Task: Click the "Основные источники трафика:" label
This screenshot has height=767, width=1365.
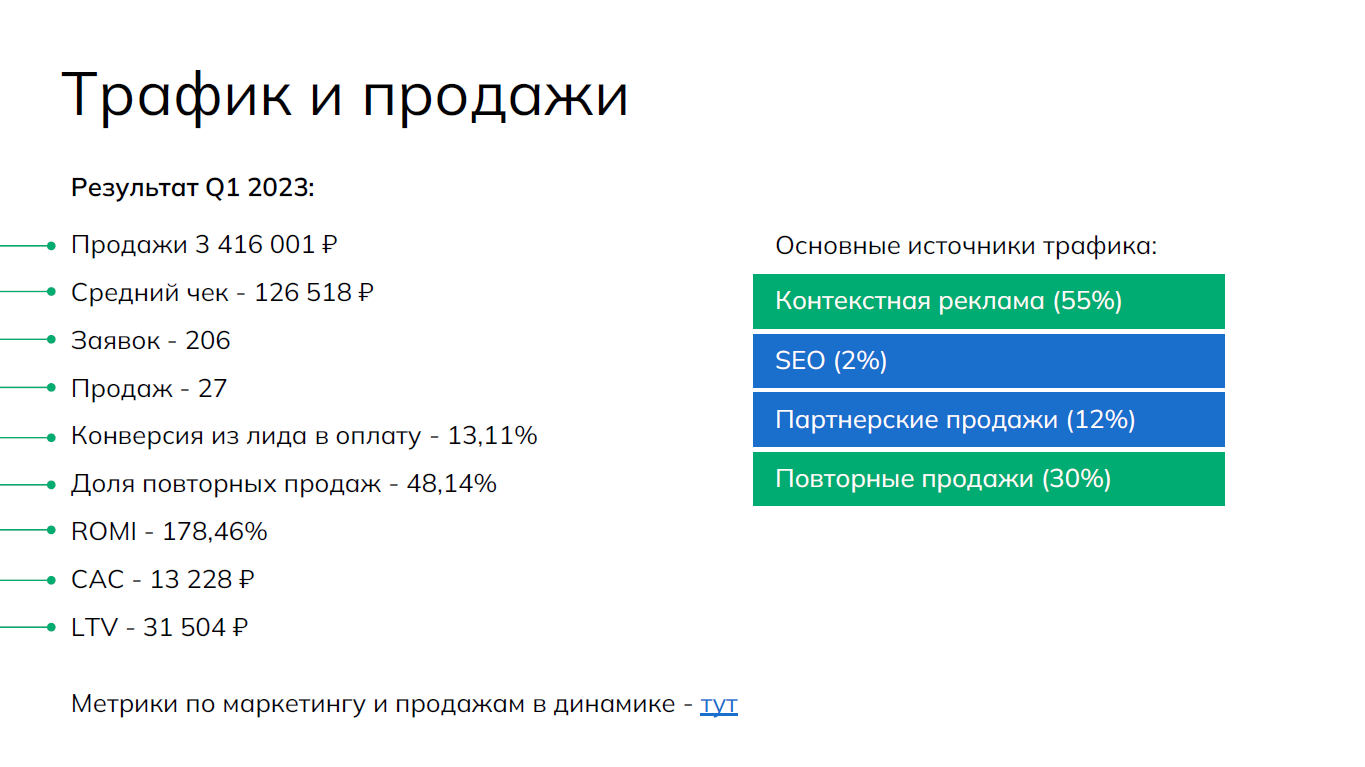Action: pos(966,246)
